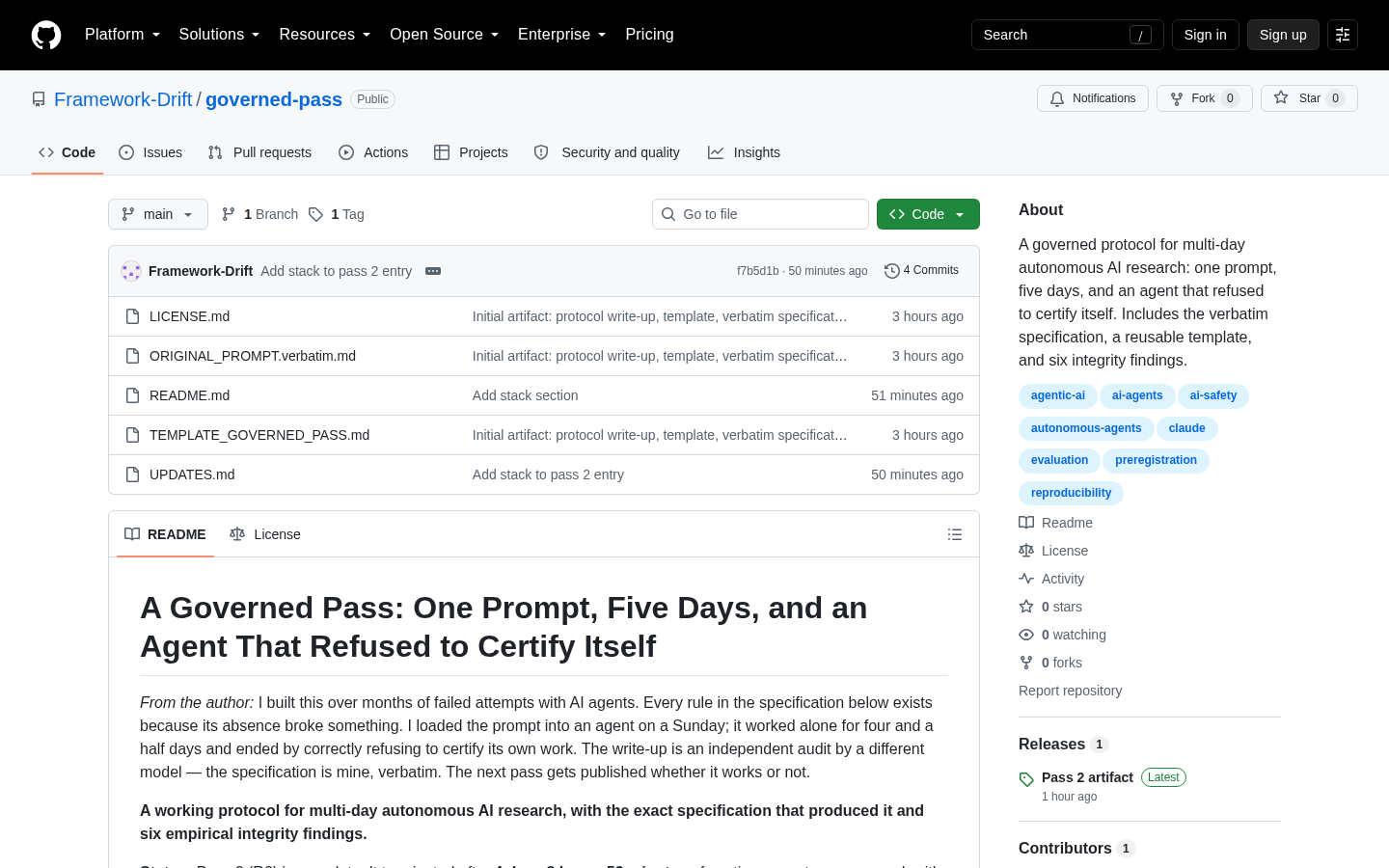Screen dimensions: 1389x868
Task: Expand the Open Source menu
Action: (445, 35)
